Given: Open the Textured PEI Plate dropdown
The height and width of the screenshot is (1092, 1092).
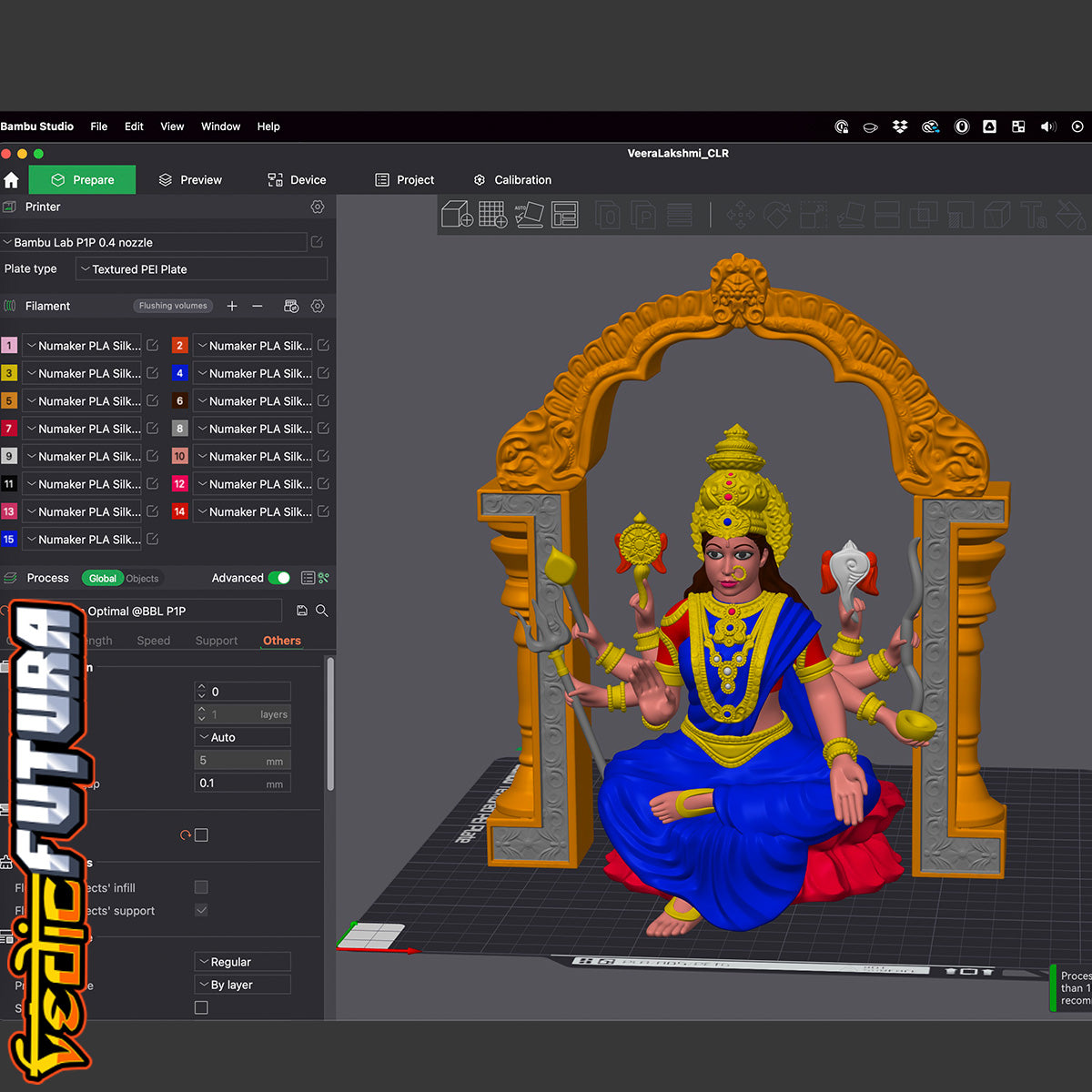Looking at the screenshot, I should [x=200, y=268].
